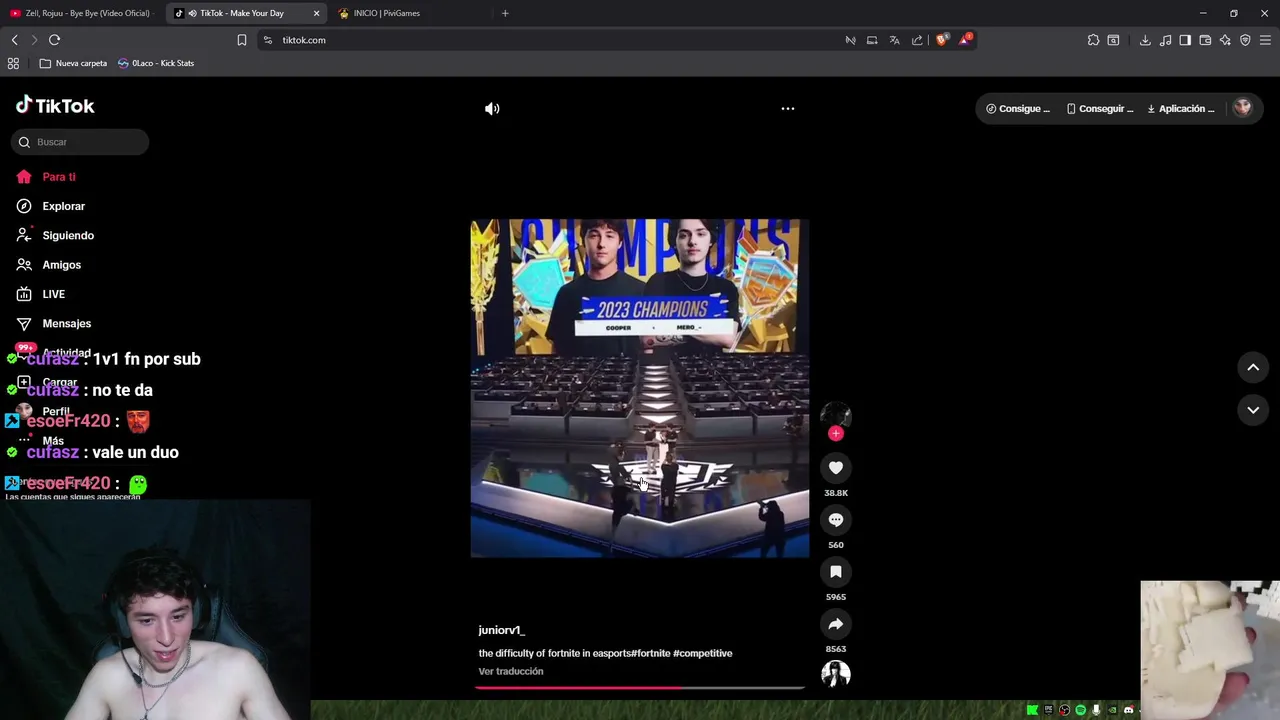The width and height of the screenshot is (1280, 720).
Task: Mute the video with the speaker icon
Action: click(492, 108)
